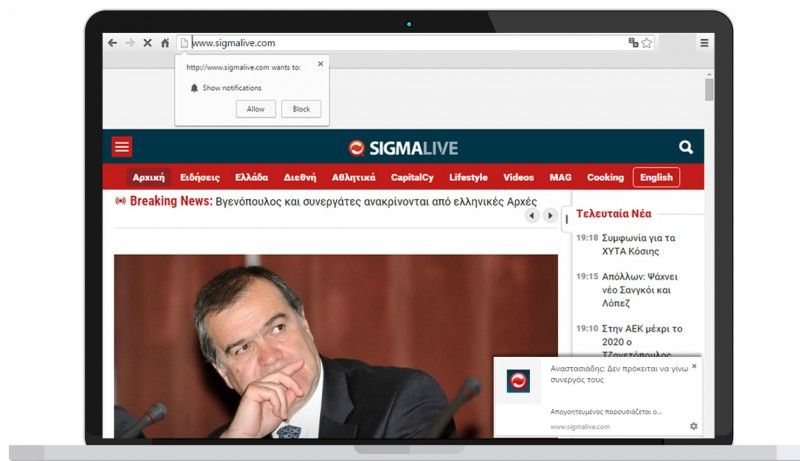
Task: Open the CapitalCy section
Action: point(412,177)
